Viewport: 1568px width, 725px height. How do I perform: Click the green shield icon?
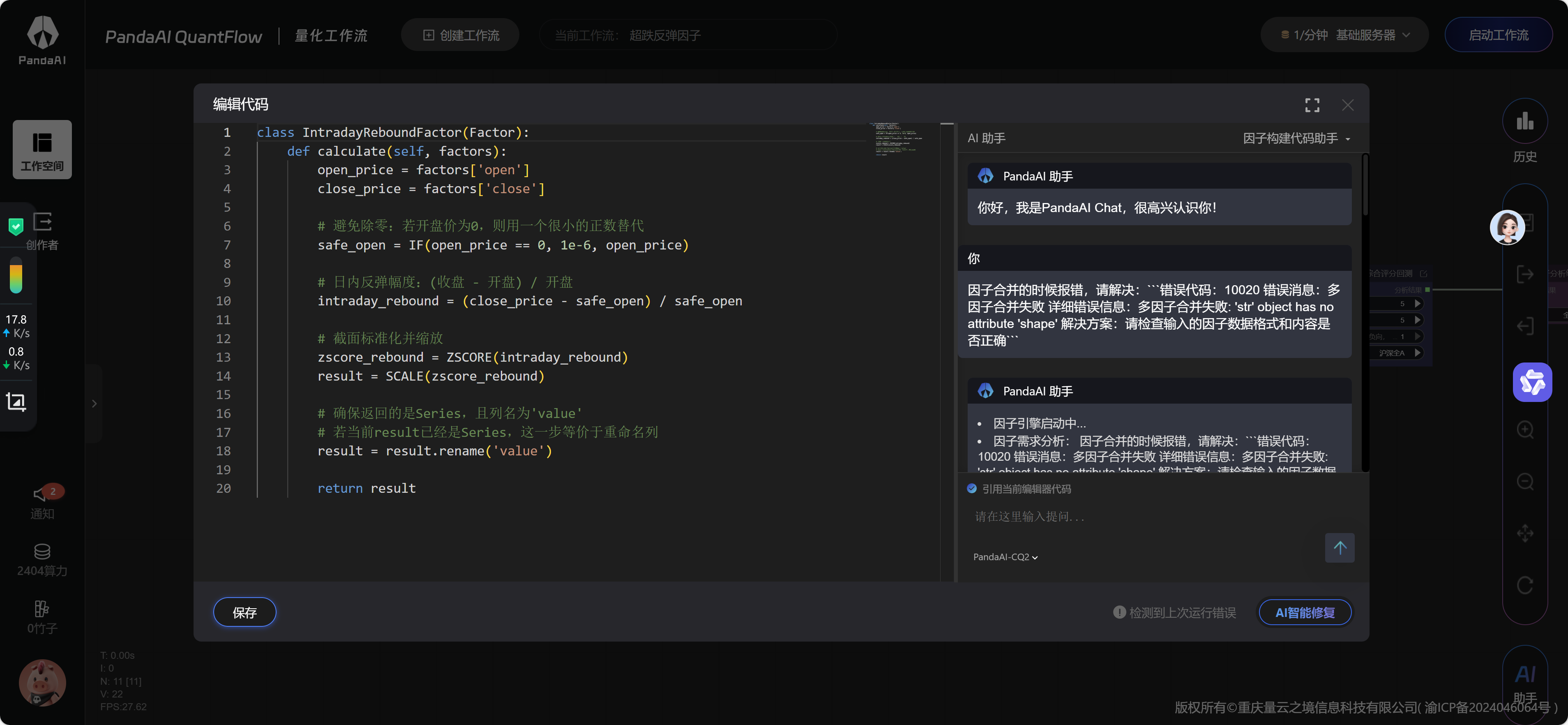point(16,226)
